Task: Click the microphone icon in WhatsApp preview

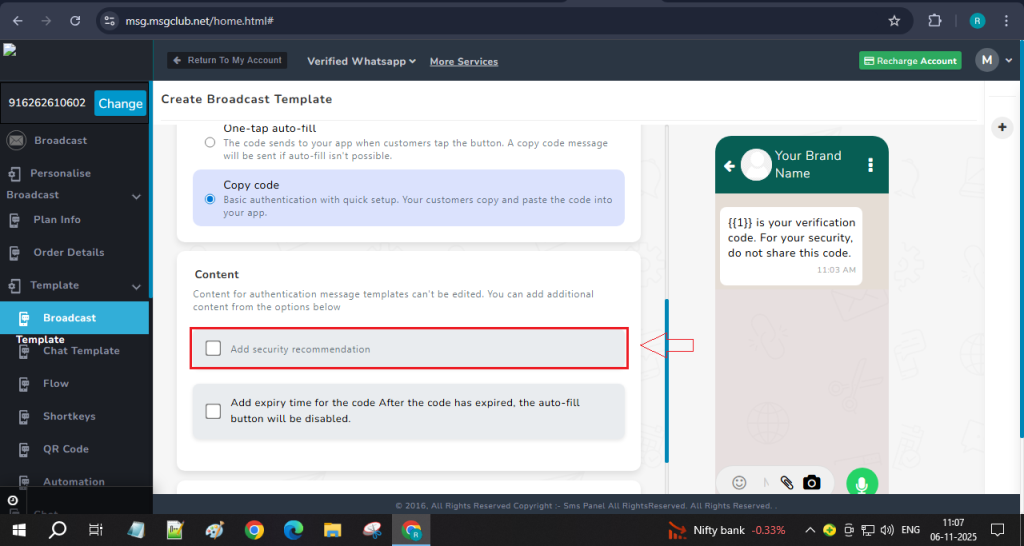Action: (x=861, y=483)
